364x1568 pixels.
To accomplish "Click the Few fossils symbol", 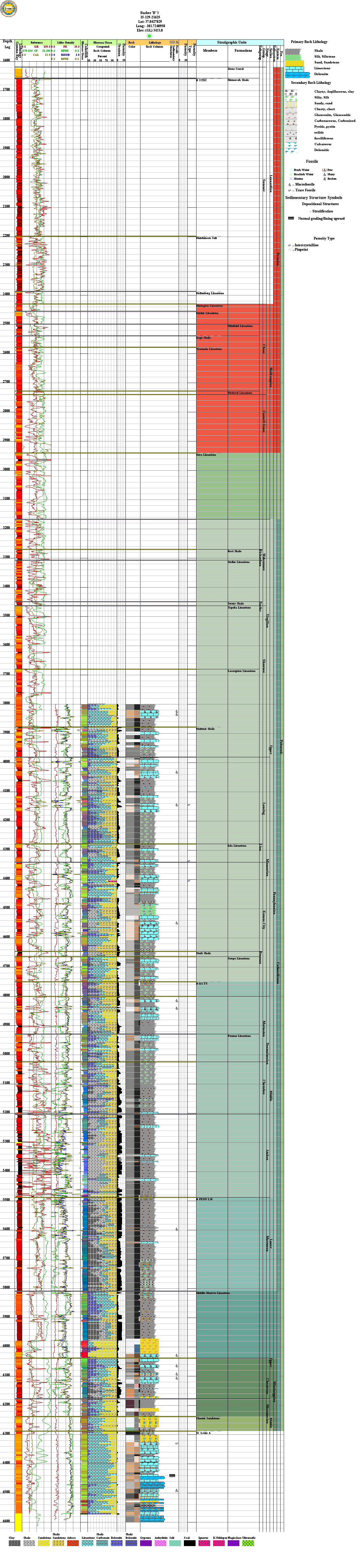I will 325,170.
